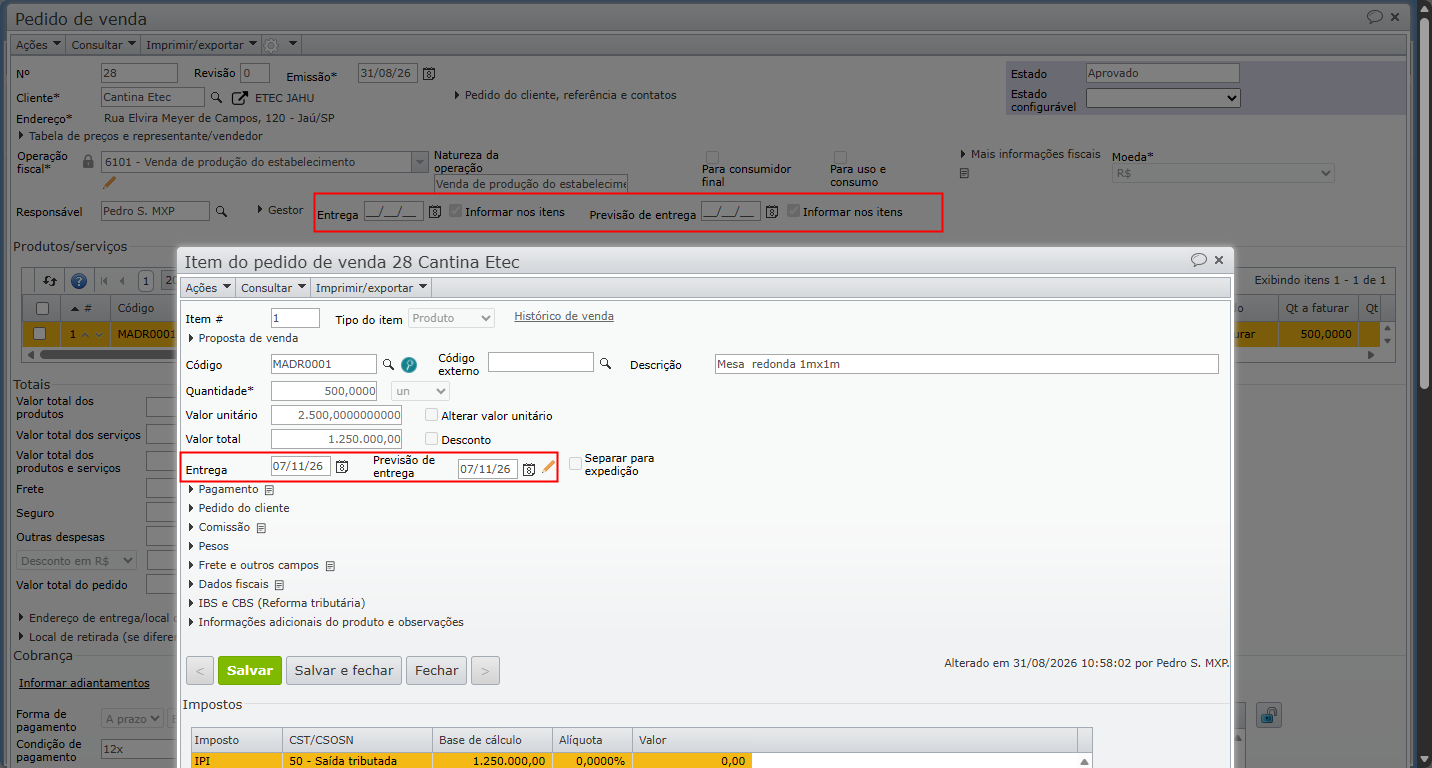
Task: Open Histórico de venda link
Action: coord(564,316)
